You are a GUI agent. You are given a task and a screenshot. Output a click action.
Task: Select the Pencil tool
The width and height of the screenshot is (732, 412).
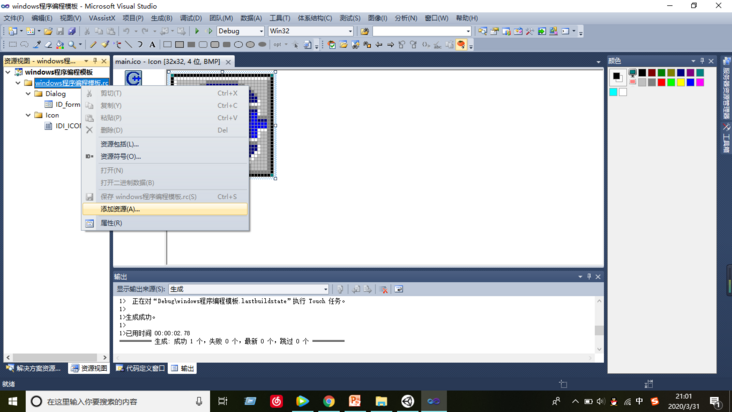93,45
